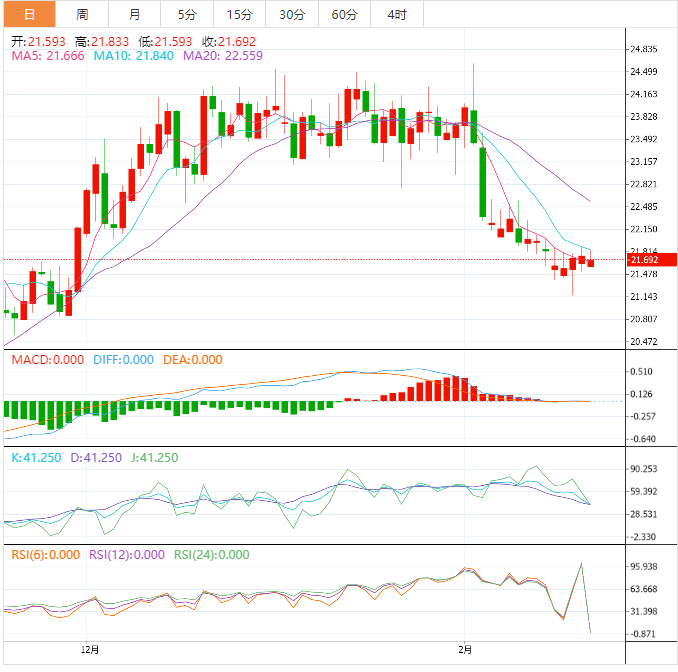Viewport: 678px width, 672px height.
Task: Open the 月 monthly timeframe tab
Action: click(x=135, y=14)
